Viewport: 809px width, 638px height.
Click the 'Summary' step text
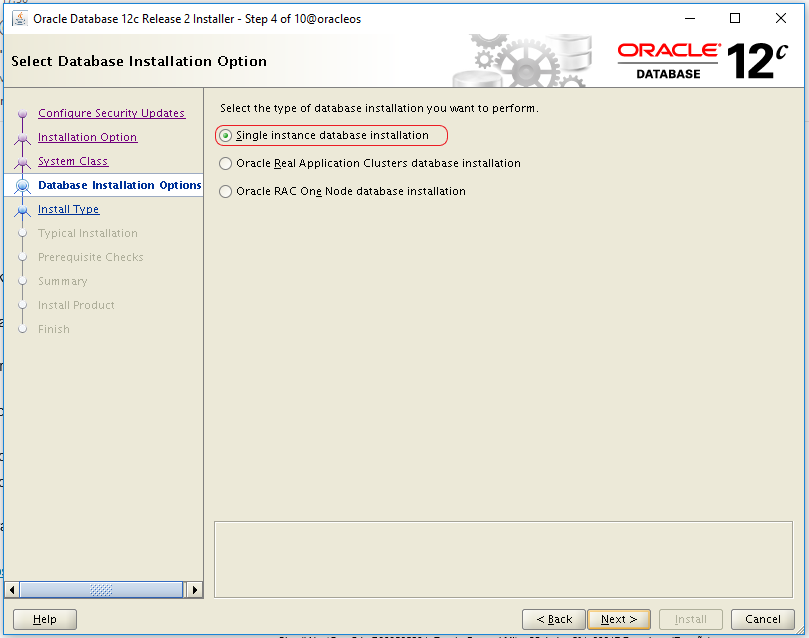[62, 281]
